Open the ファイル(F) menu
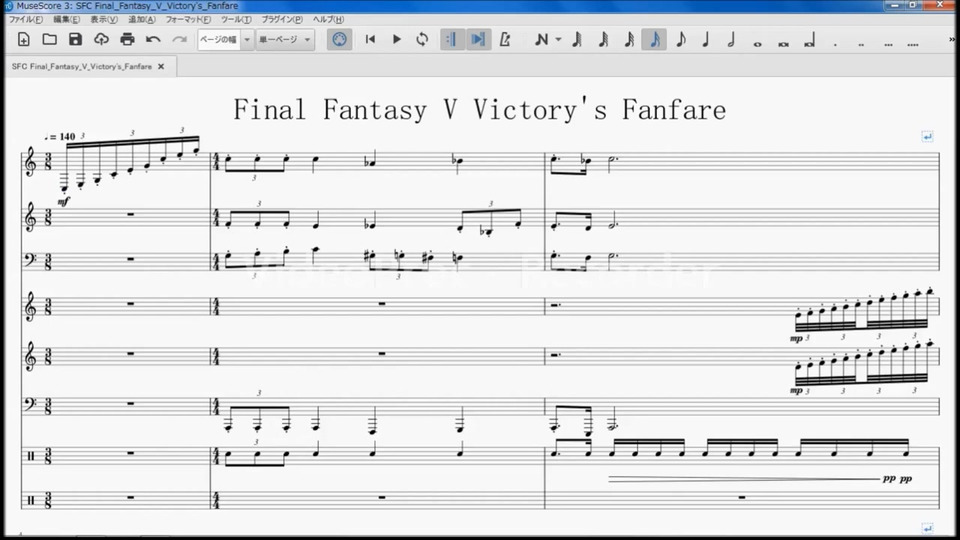 point(26,20)
